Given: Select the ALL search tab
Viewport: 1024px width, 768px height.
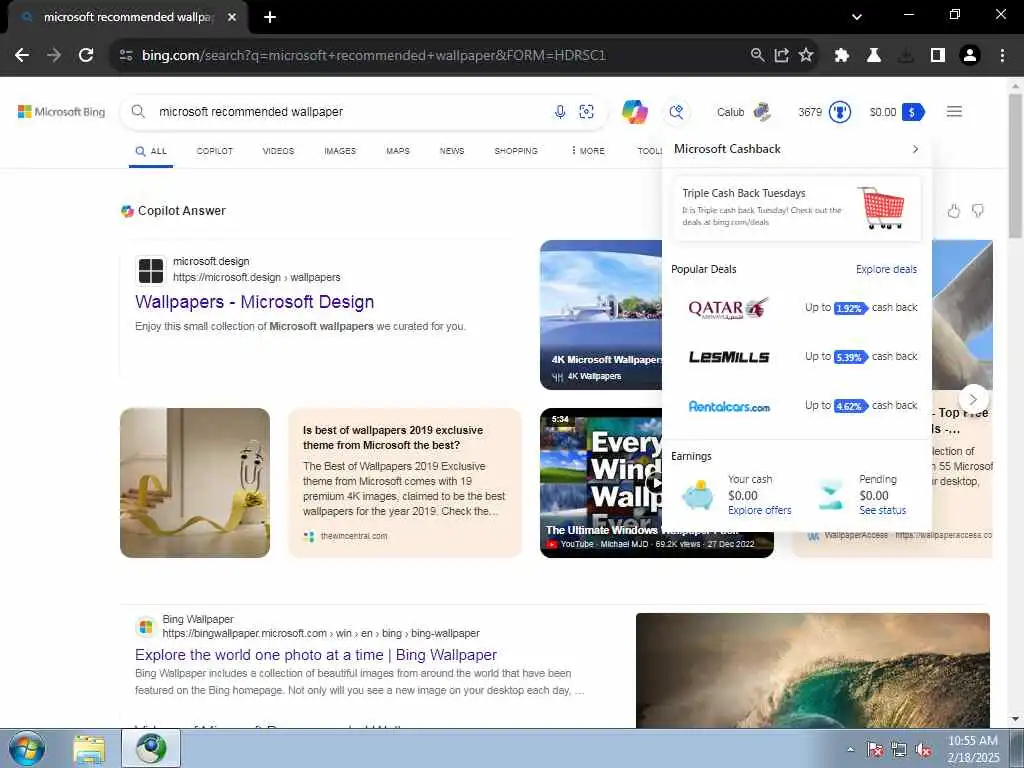Looking at the screenshot, I should (x=151, y=151).
